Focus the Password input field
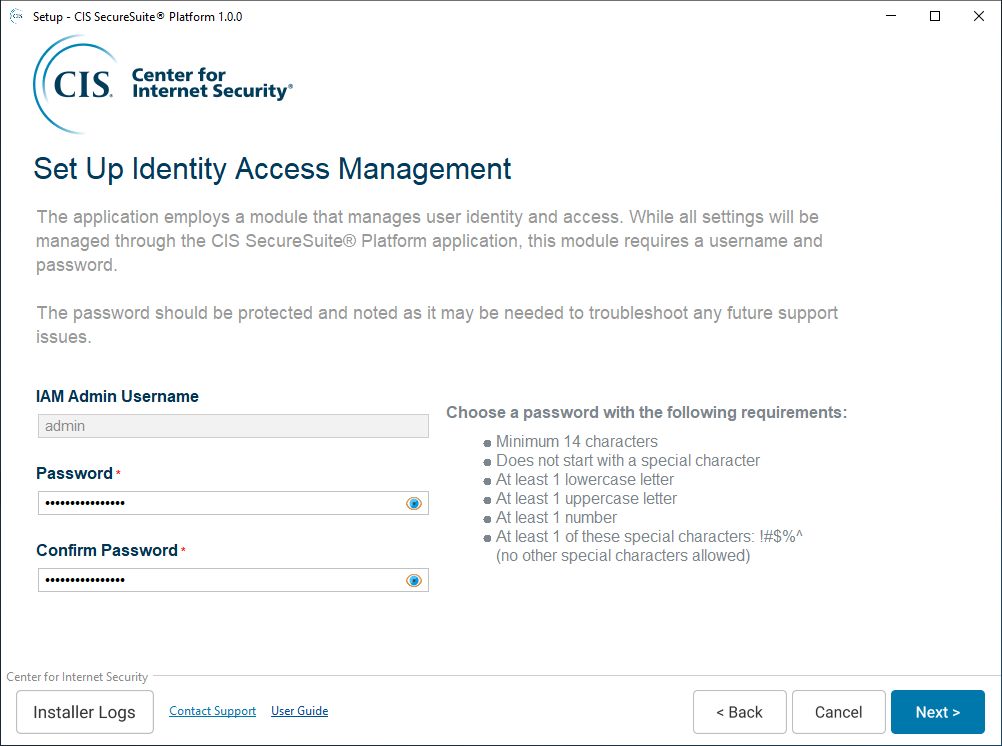 [x=233, y=503]
